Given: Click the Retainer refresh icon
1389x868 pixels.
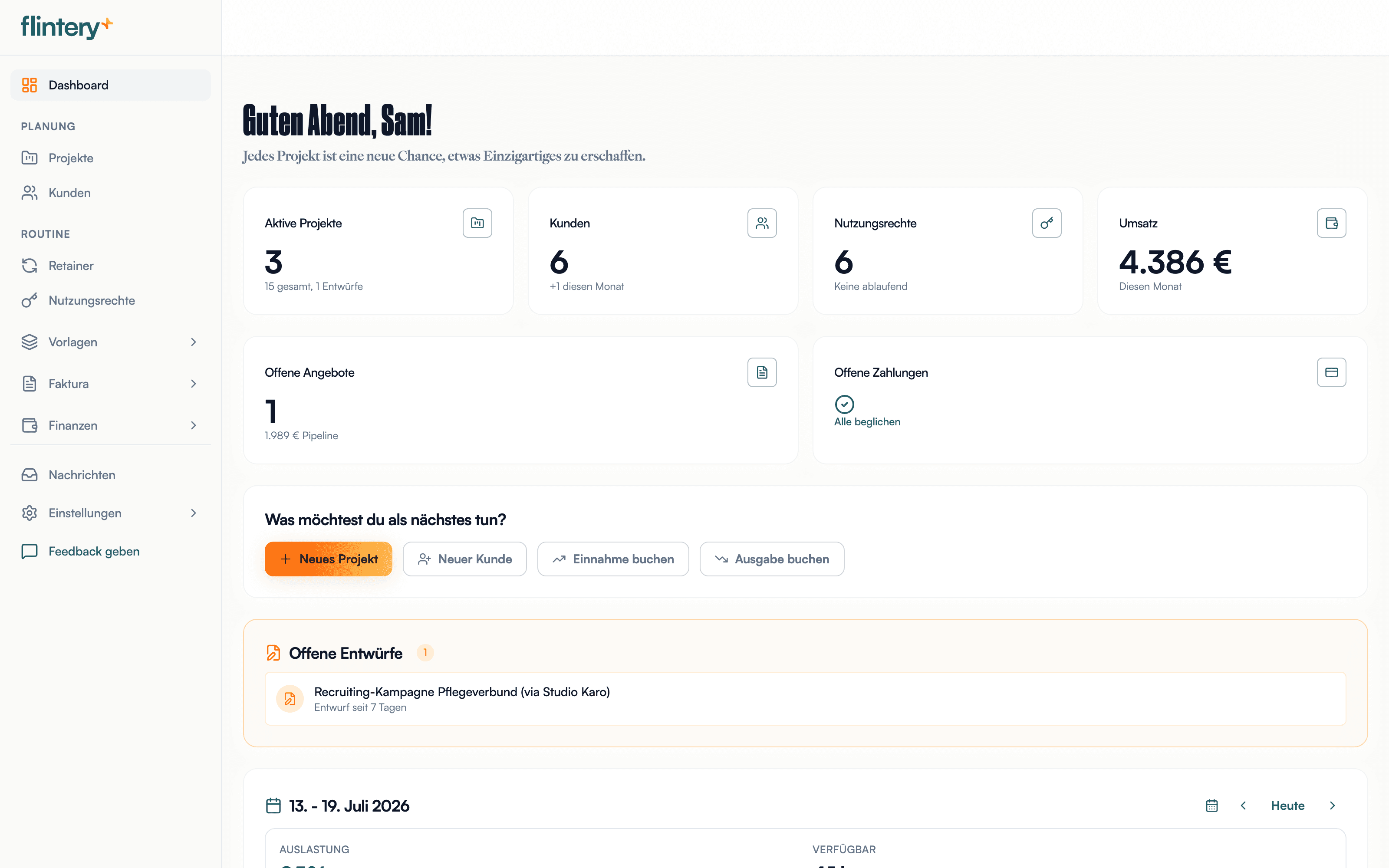Looking at the screenshot, I should tap(29, 266).
